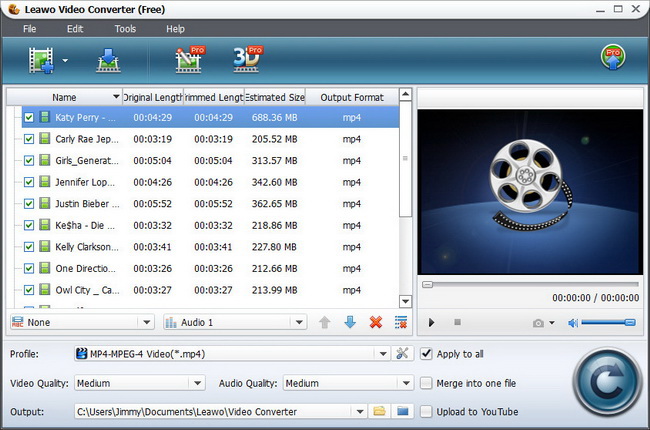Browse output folder with yellow folder icon
The width and height of the screenshot is (650, 430).
coord(379,411)
